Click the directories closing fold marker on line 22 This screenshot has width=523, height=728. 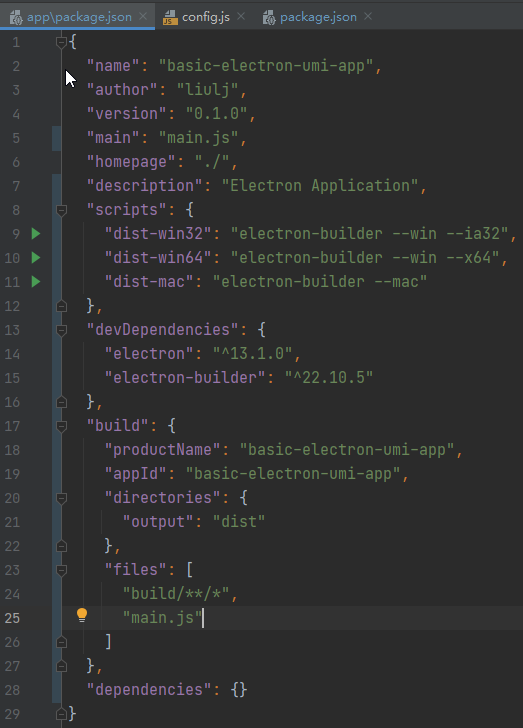tap(61, 546)
